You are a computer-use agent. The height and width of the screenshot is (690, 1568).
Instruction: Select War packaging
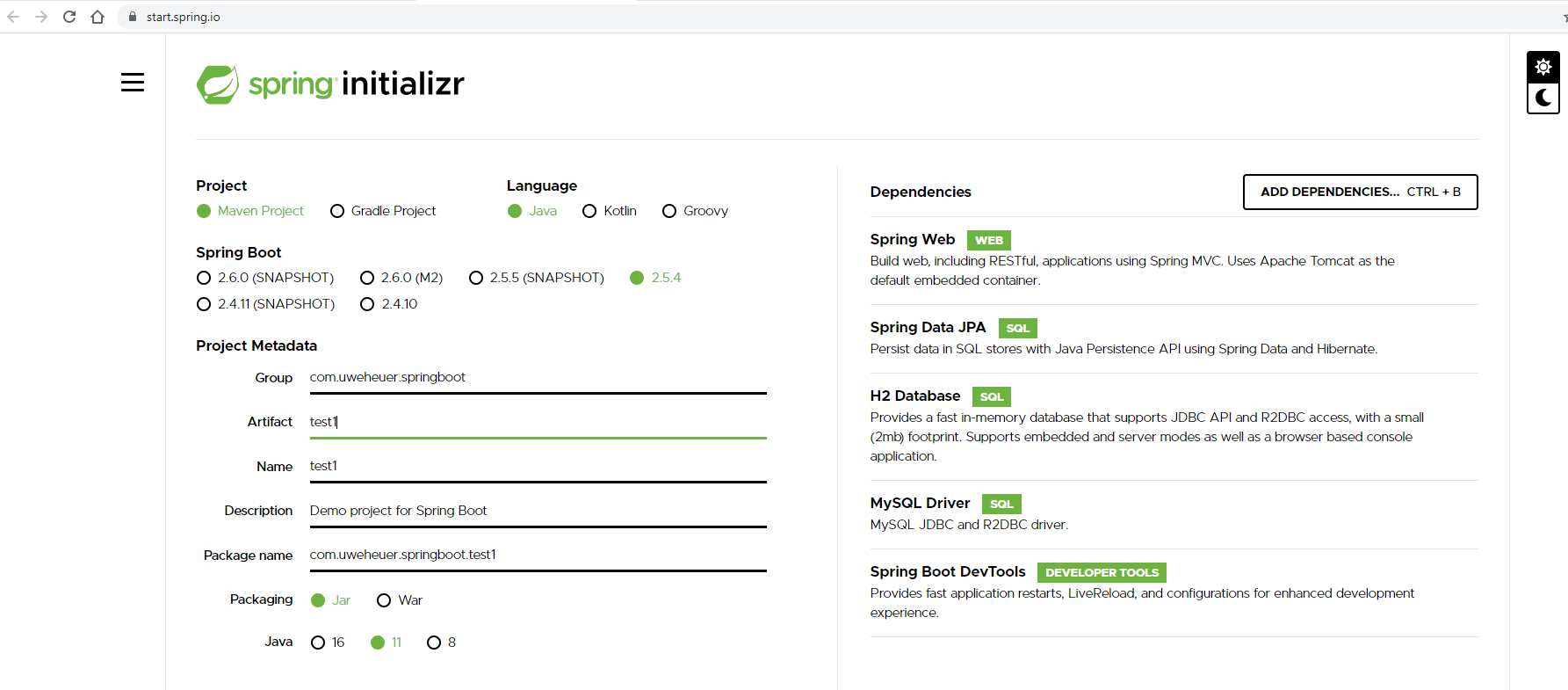(384, 600)
